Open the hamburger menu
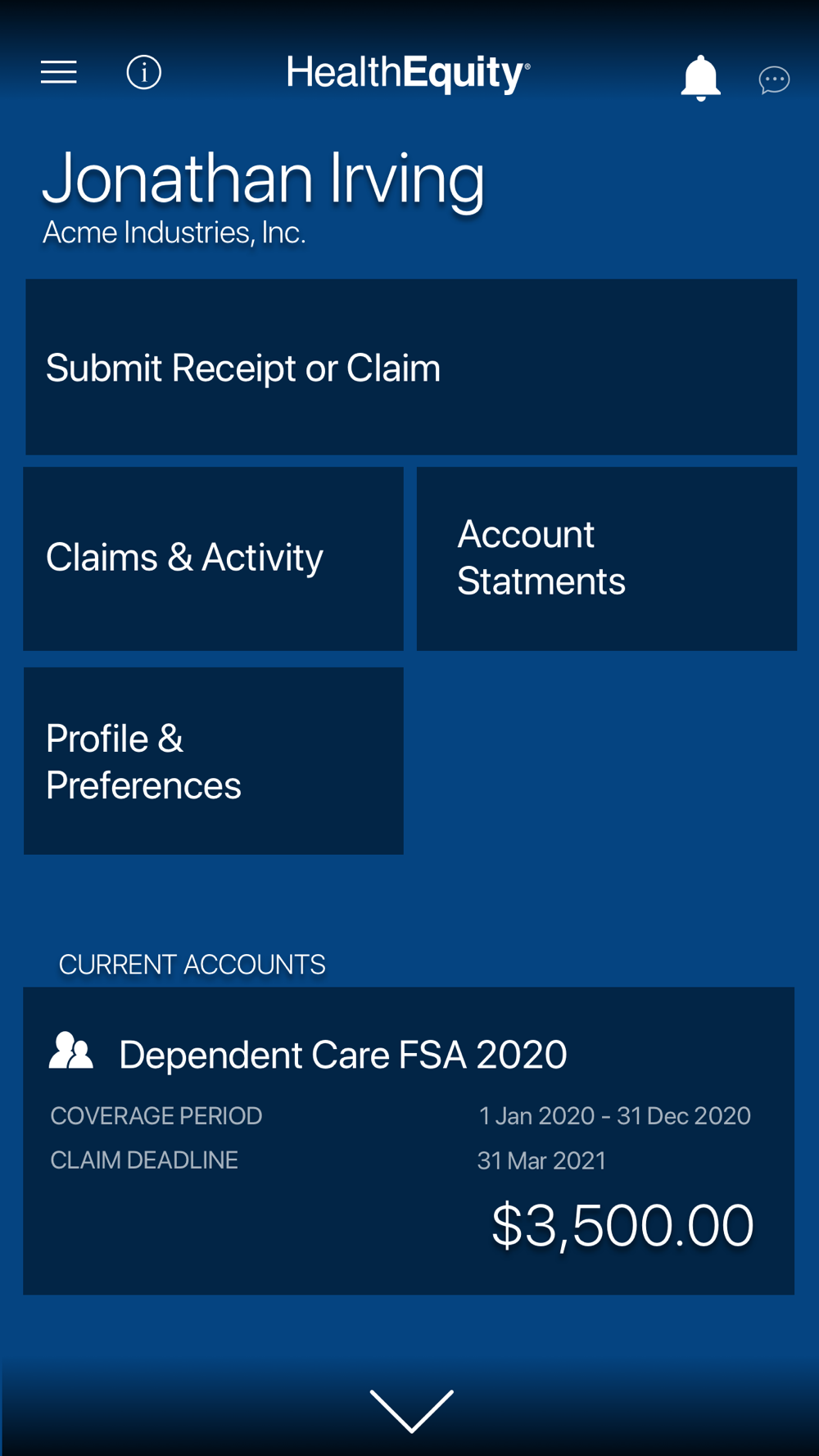This screenshot has width=819, height=1456. point(59,72)
